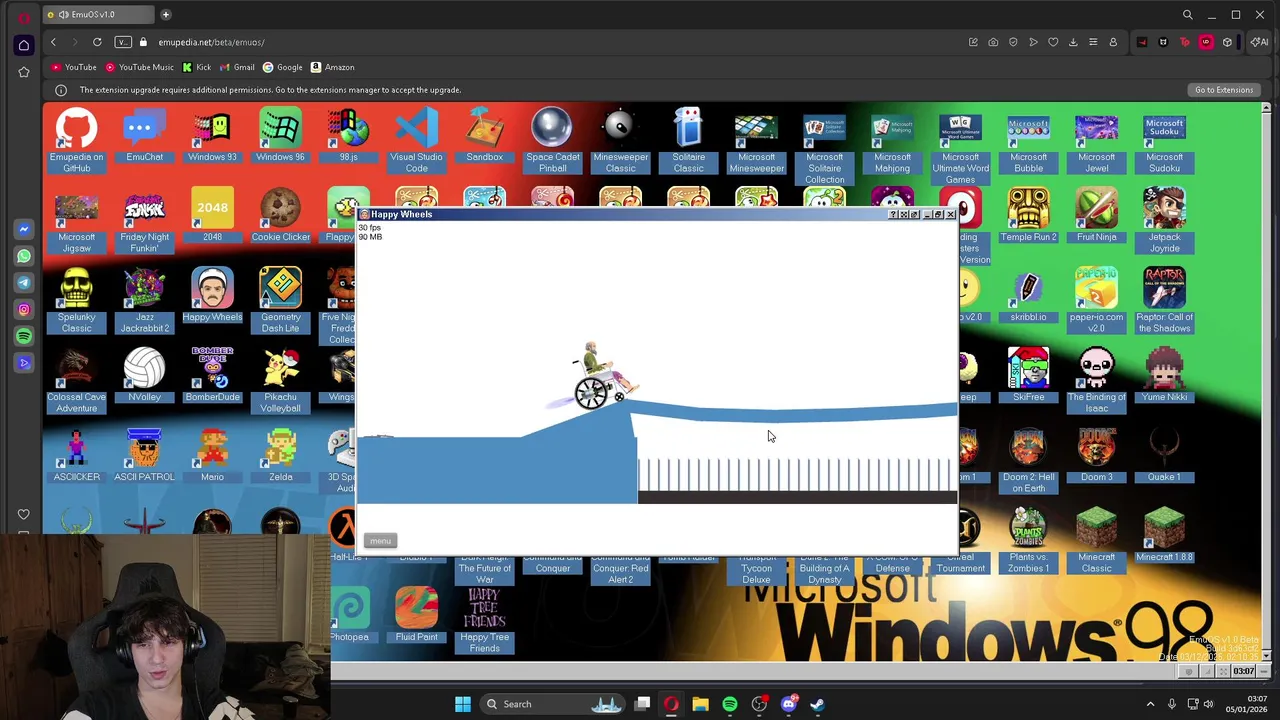Launch BomberDude desktop icon
Screen dimensions: 1280x720
pyautogui.click(x=212, y=375)
